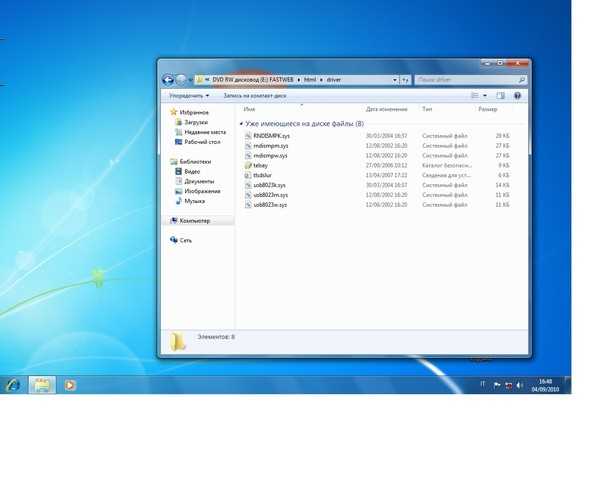Expand the arrow after the html breadcrumb
This screenshot has height=480, width=600.
click(x=321, y=80)
